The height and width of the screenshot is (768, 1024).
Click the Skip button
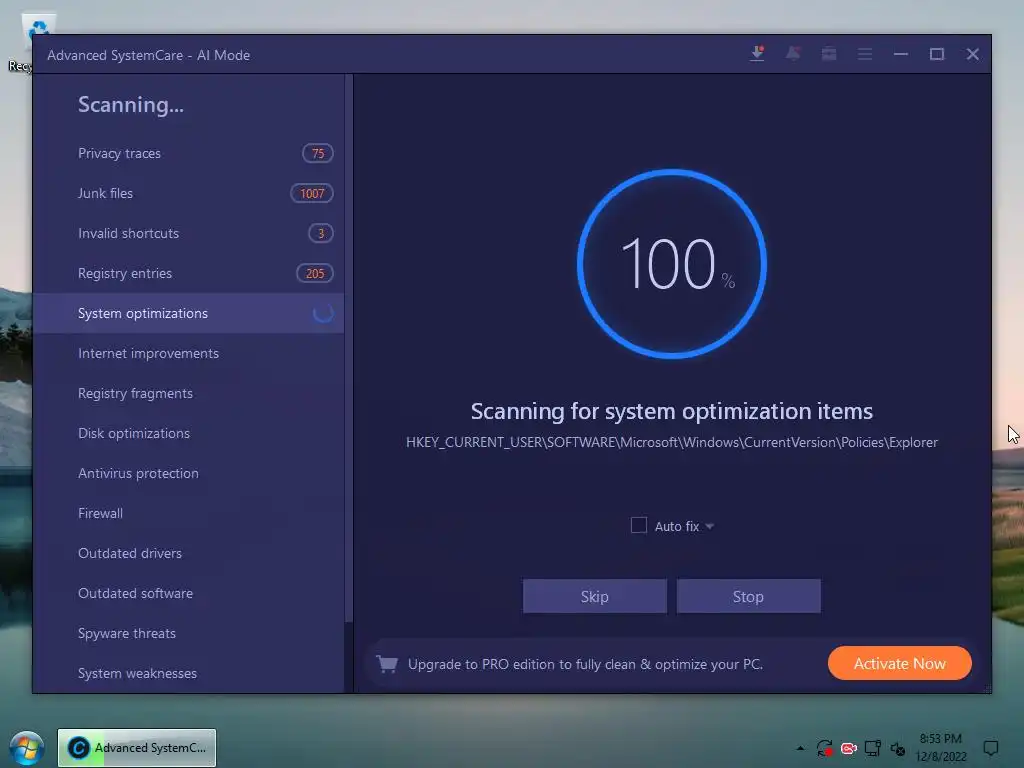coord(595,596)
